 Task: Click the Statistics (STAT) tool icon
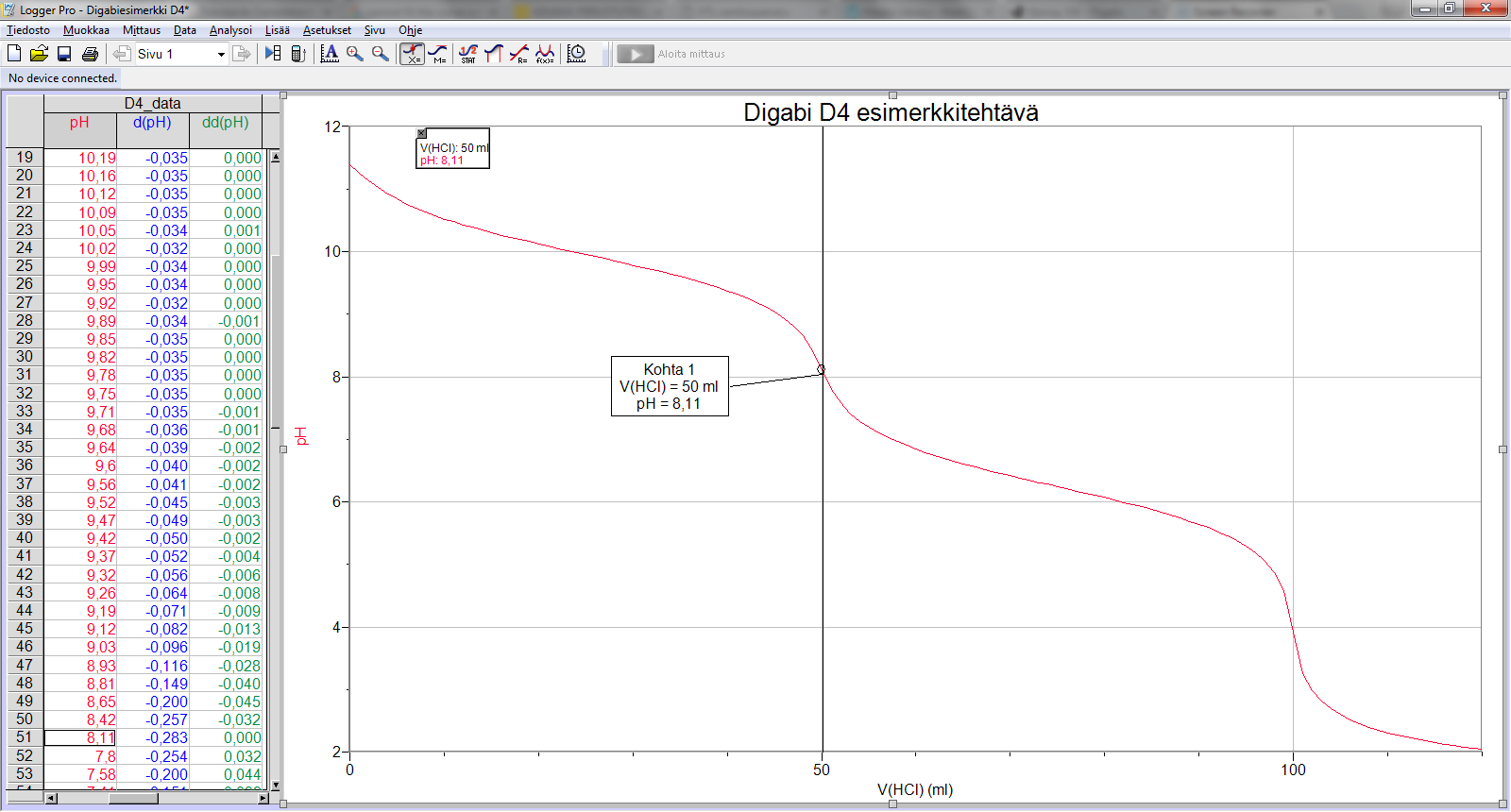pos(468,54)
